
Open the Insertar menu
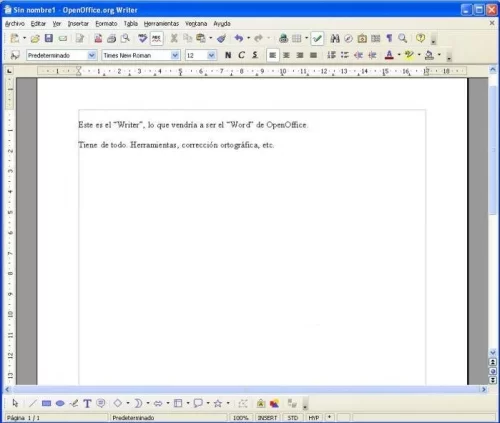pyautogui.click(x=78, y=24)
